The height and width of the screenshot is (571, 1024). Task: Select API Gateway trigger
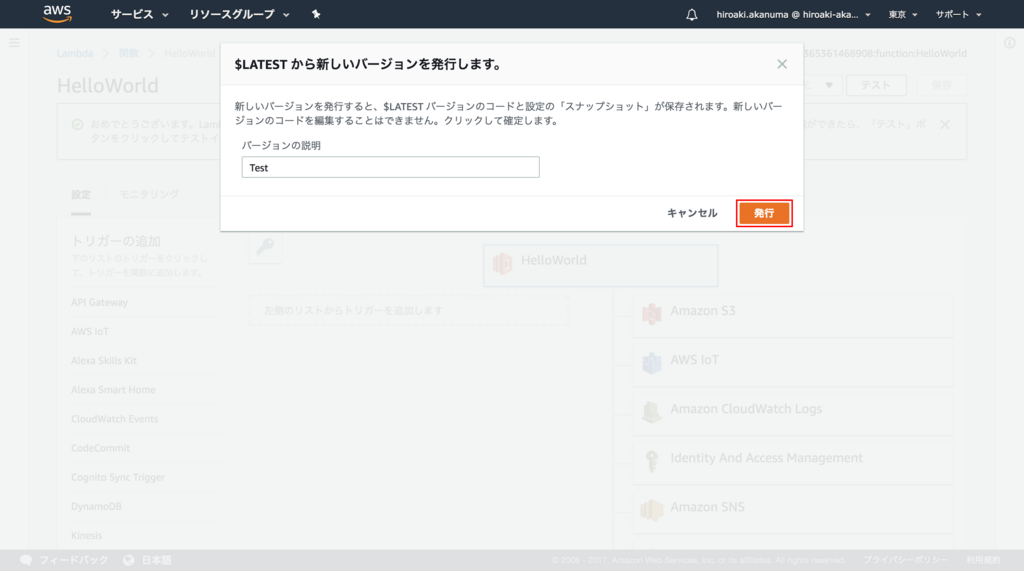[99, 302]
